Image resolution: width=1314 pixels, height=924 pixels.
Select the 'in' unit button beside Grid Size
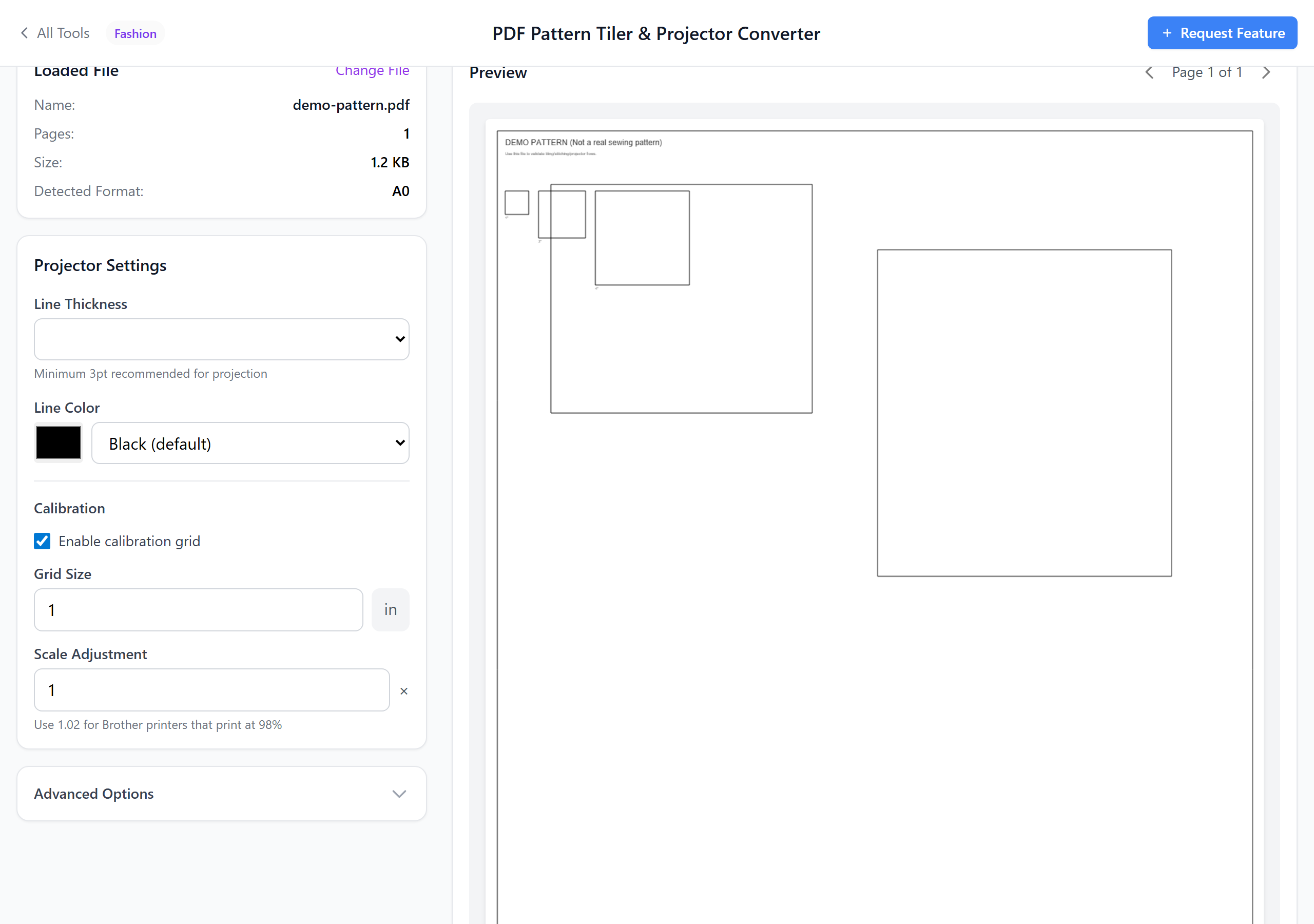(390, 610)
